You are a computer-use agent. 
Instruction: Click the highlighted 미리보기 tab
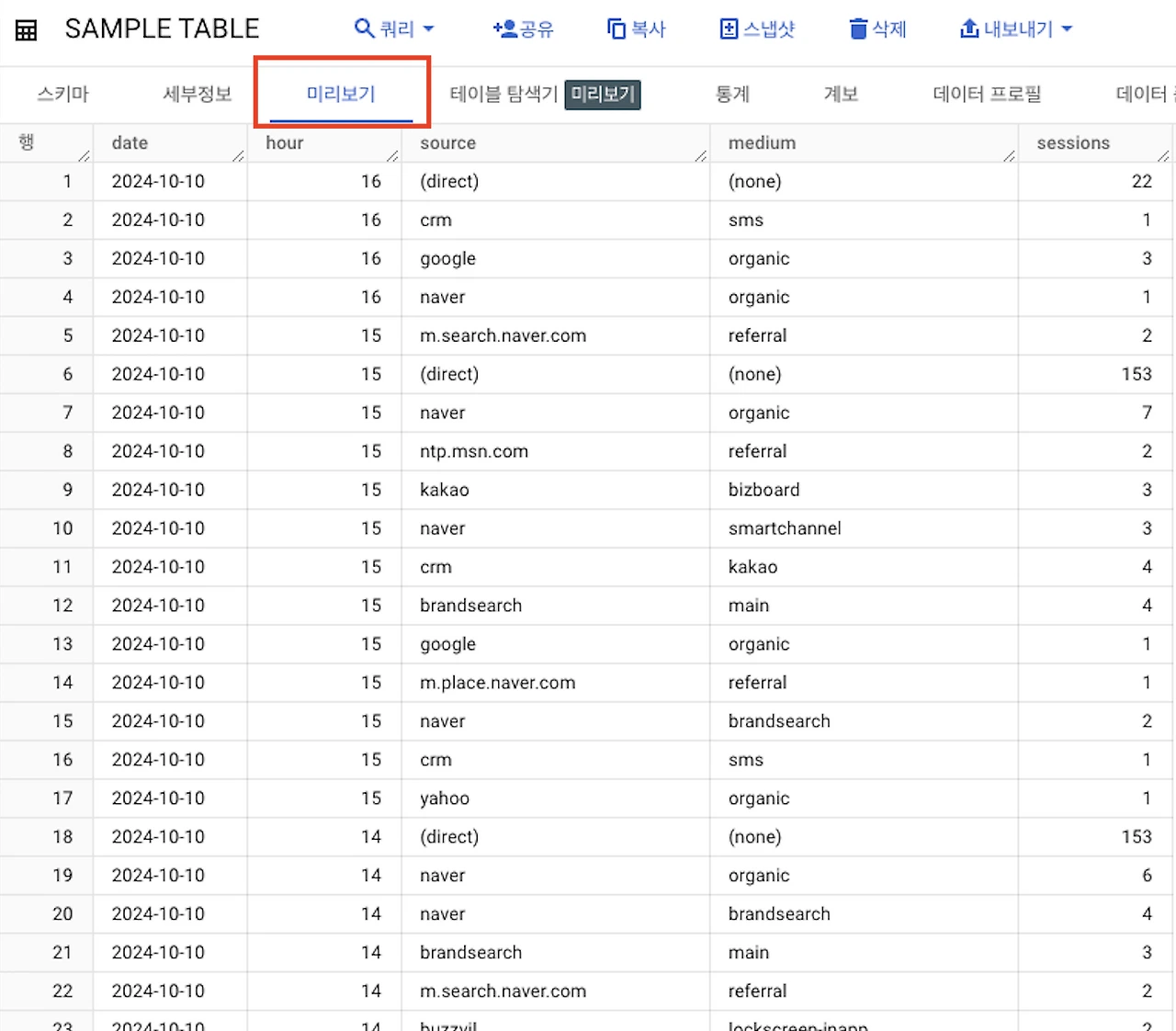(x=341, y=93)
